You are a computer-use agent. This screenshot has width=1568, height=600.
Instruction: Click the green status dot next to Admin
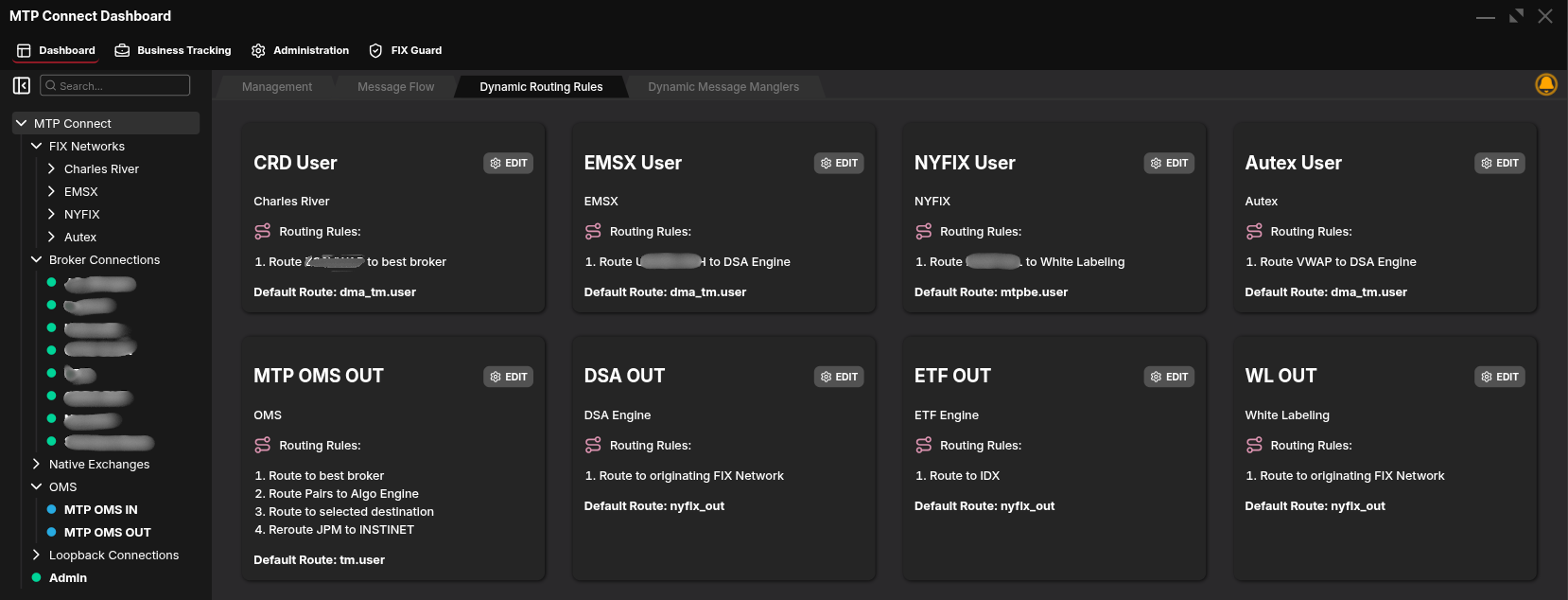pyautogui.click(x=37, y=577)
